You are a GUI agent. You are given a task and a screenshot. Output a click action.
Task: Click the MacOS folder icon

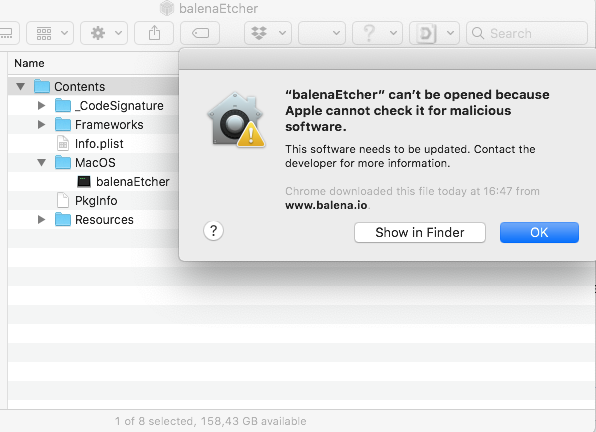(x=63, y=162)
